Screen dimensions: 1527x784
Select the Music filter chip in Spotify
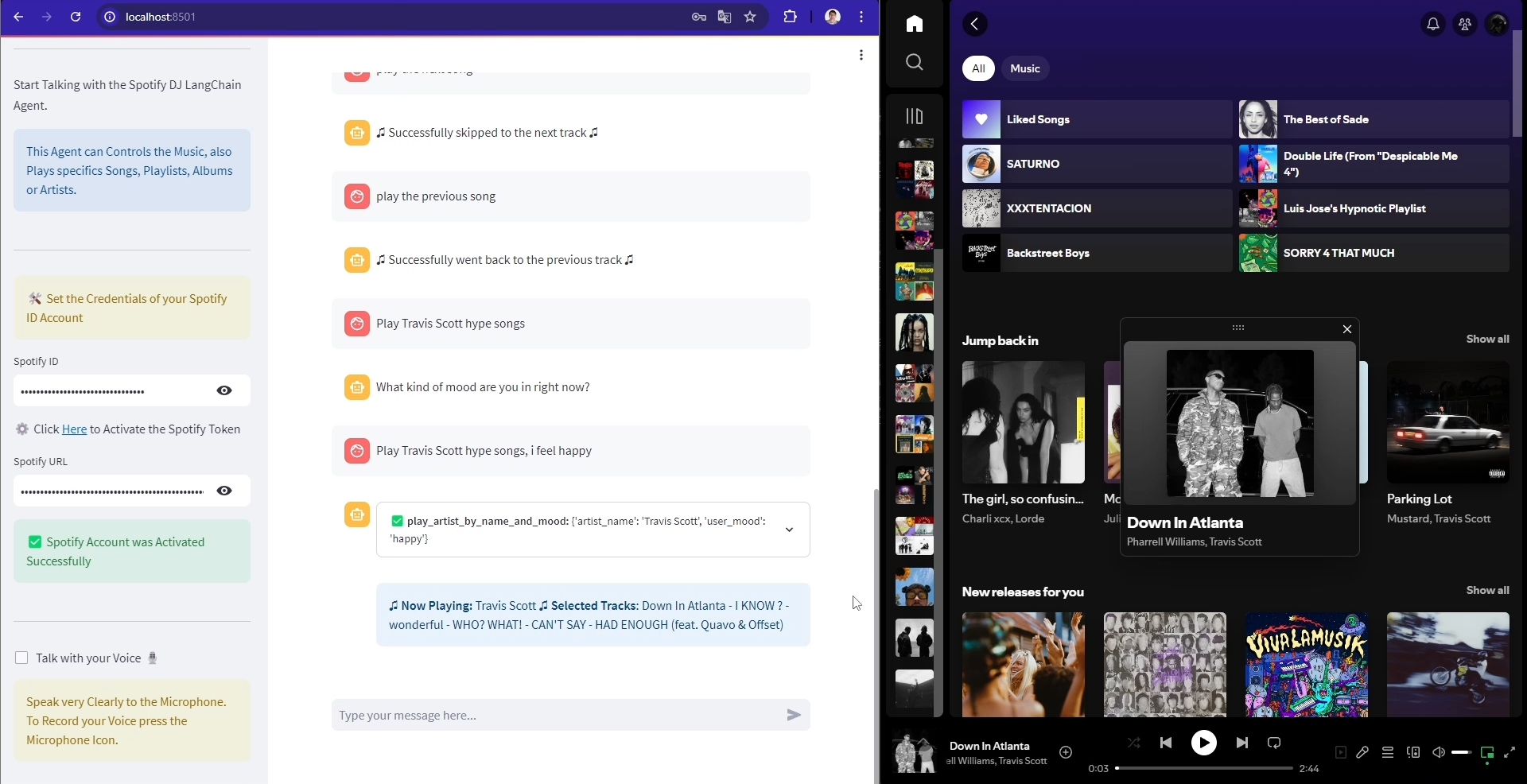[1025, 68]
